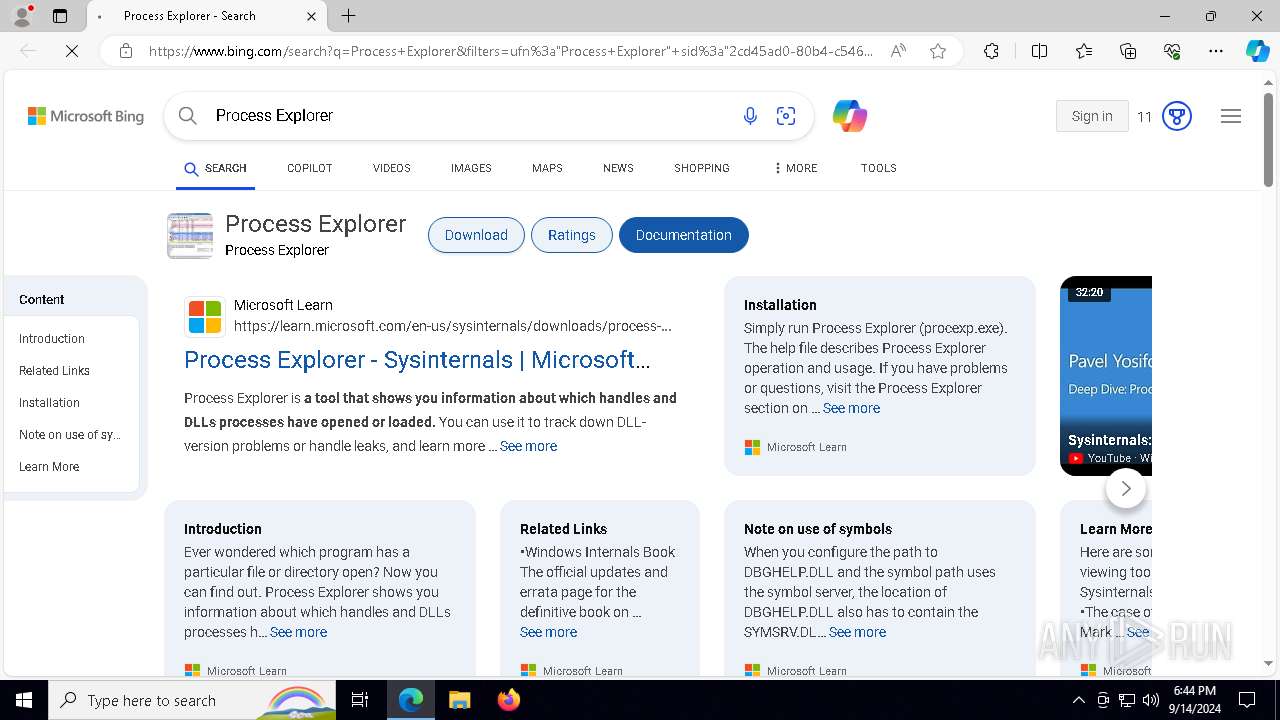The width and height of the screenshot is (1280, 720).
Task: Open the Extensions puzzle icon
Action: pos(991,51)
